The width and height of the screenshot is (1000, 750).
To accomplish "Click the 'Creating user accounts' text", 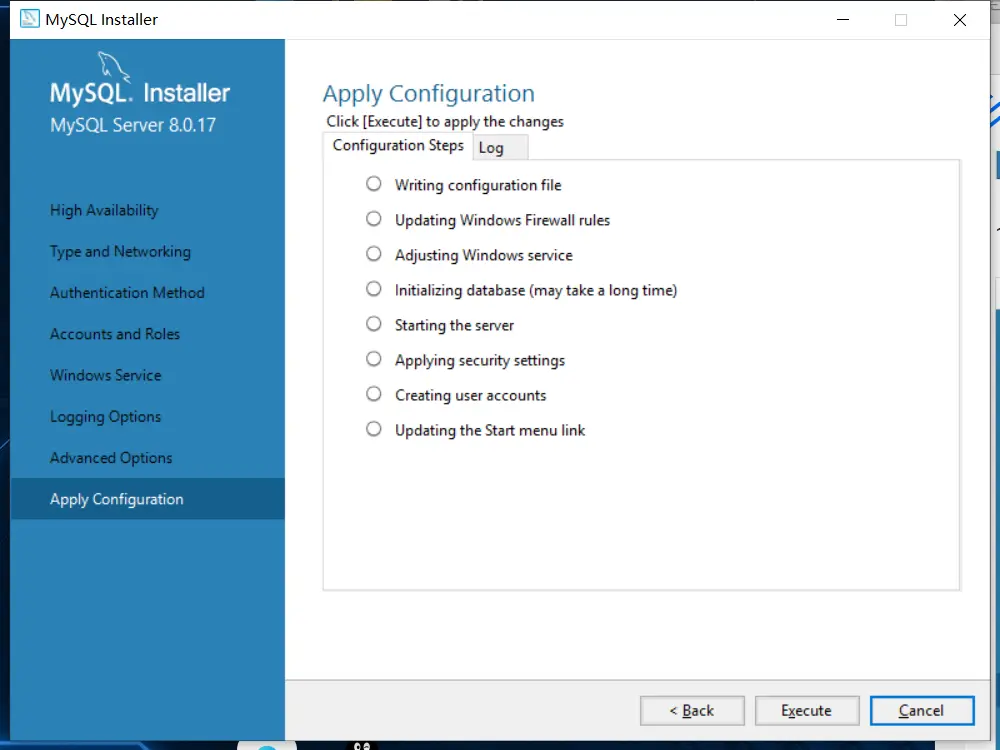I will coord(471,396).
